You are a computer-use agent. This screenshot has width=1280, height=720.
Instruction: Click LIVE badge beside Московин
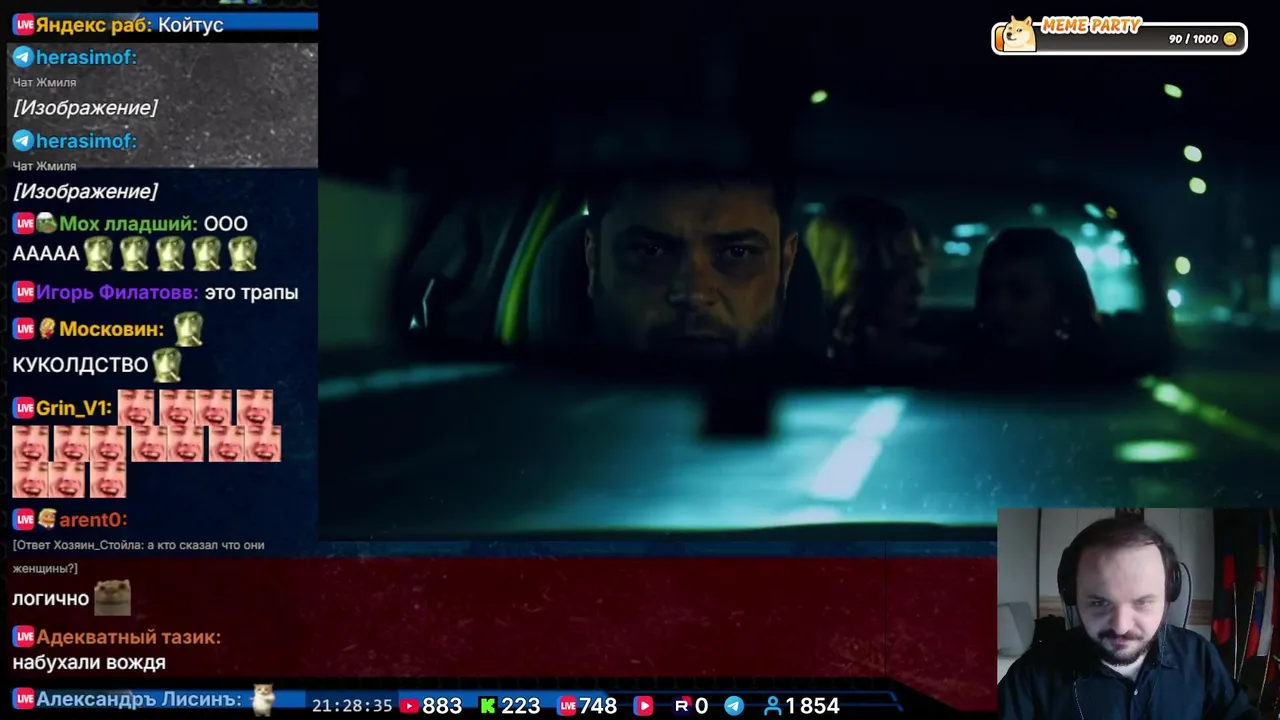(x=23, y=329)
